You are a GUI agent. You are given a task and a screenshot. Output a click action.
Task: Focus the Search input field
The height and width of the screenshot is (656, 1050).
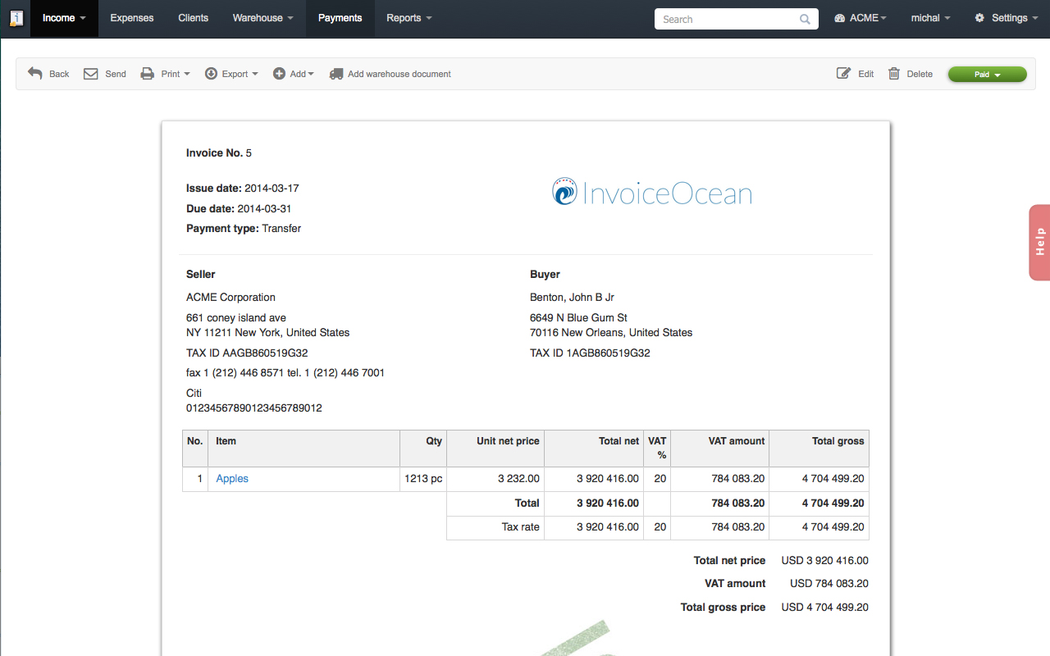tap(727, 19)
